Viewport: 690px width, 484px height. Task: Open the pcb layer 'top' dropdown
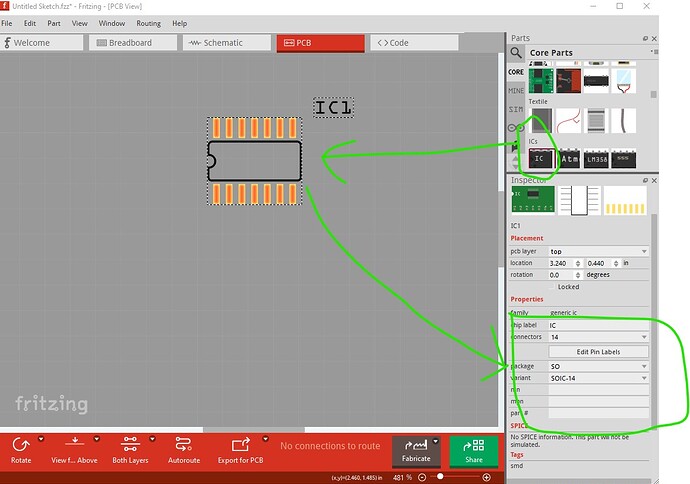point(598,251)
